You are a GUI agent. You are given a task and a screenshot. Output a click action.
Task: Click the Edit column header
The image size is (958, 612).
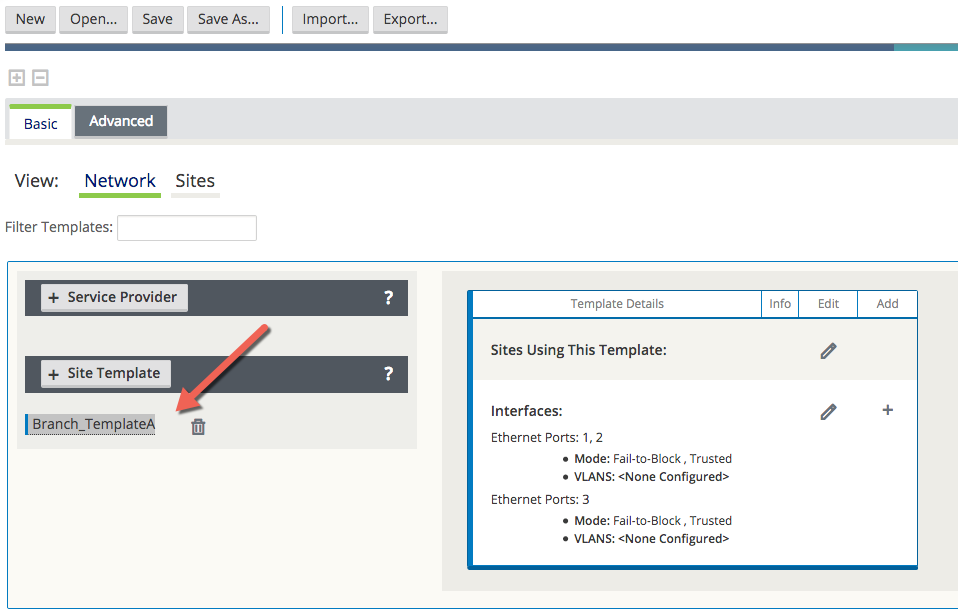pos(828,304)
